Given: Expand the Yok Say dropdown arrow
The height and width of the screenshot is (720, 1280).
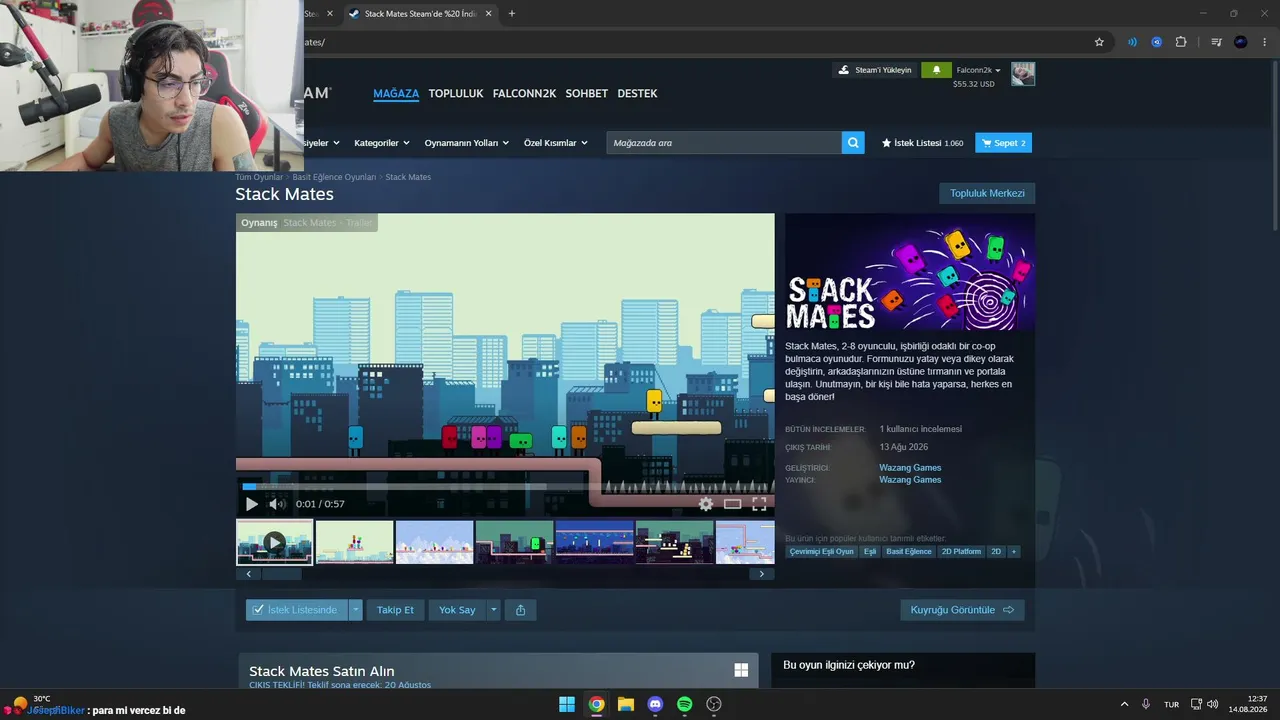Looking at the screenshot, I should [x=493, y=610].
